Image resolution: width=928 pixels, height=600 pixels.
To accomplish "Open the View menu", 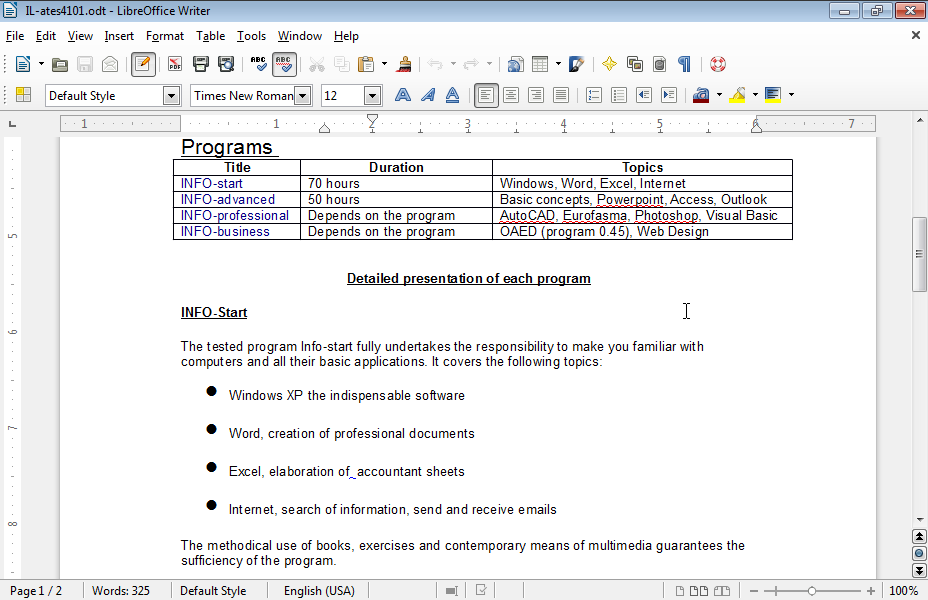I will (80, 36).
